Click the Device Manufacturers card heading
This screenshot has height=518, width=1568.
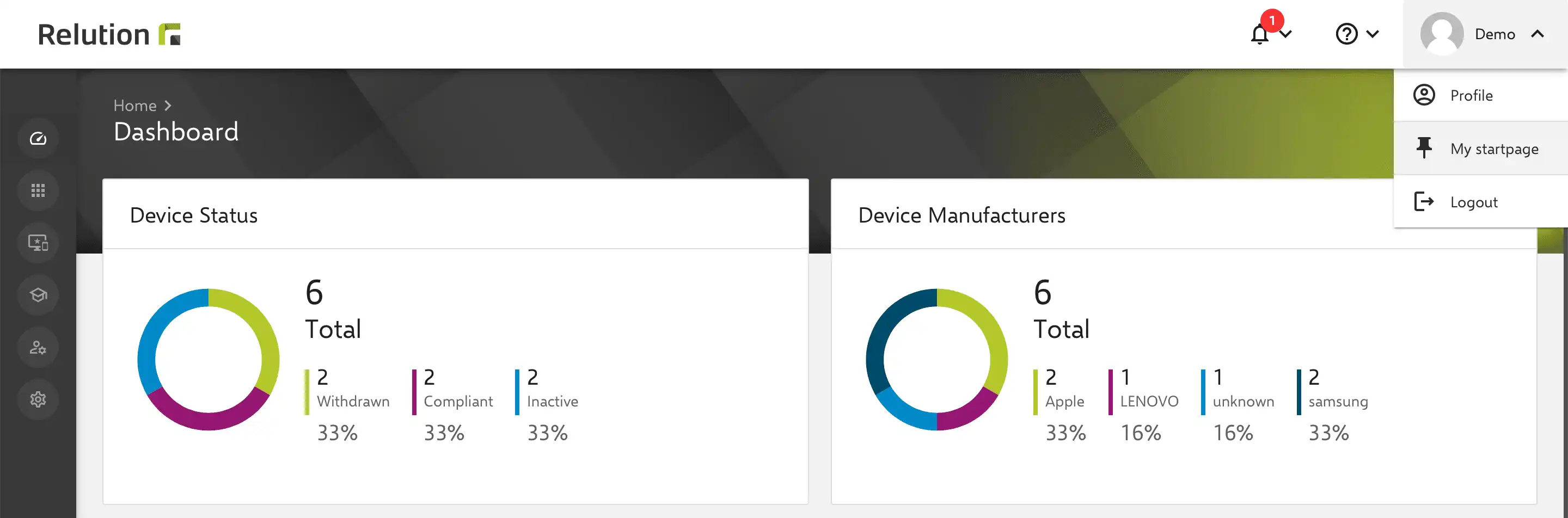point(961,215)
